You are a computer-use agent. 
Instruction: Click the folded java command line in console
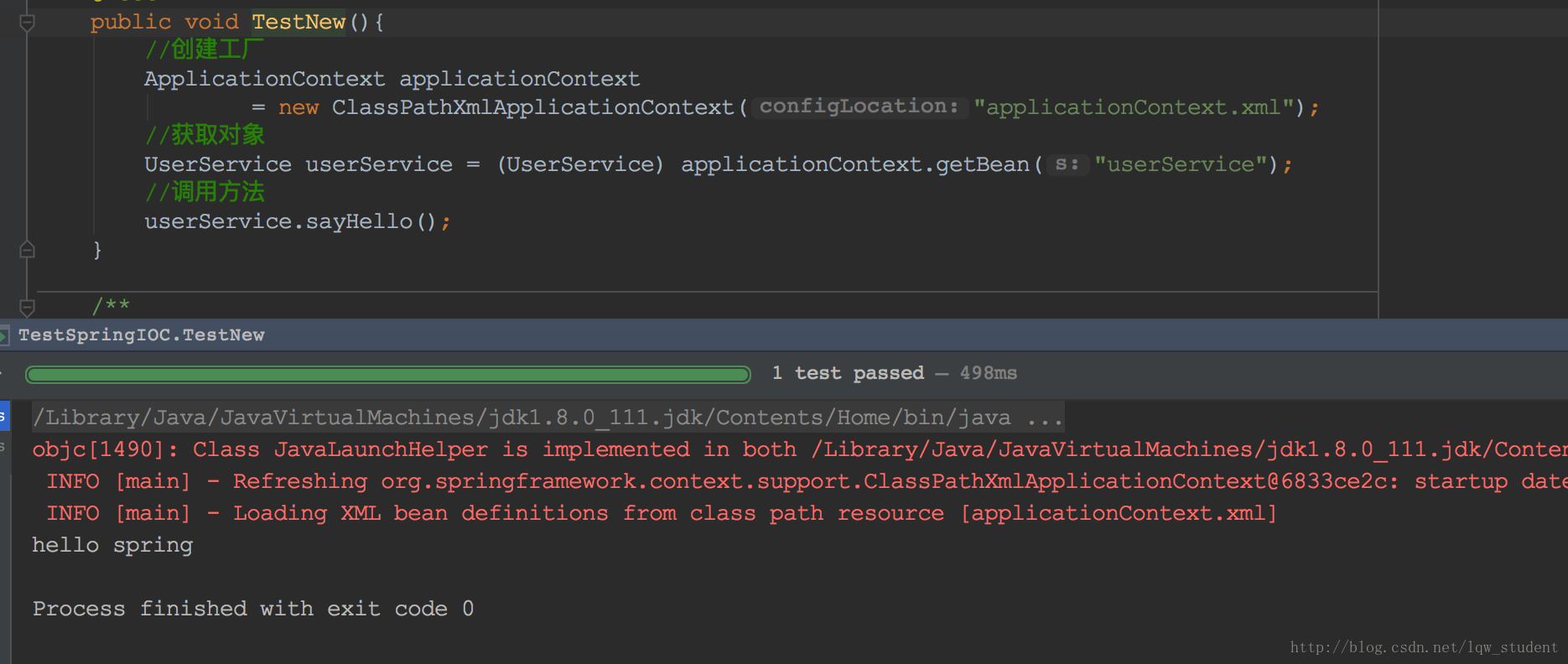pos(548,418)
